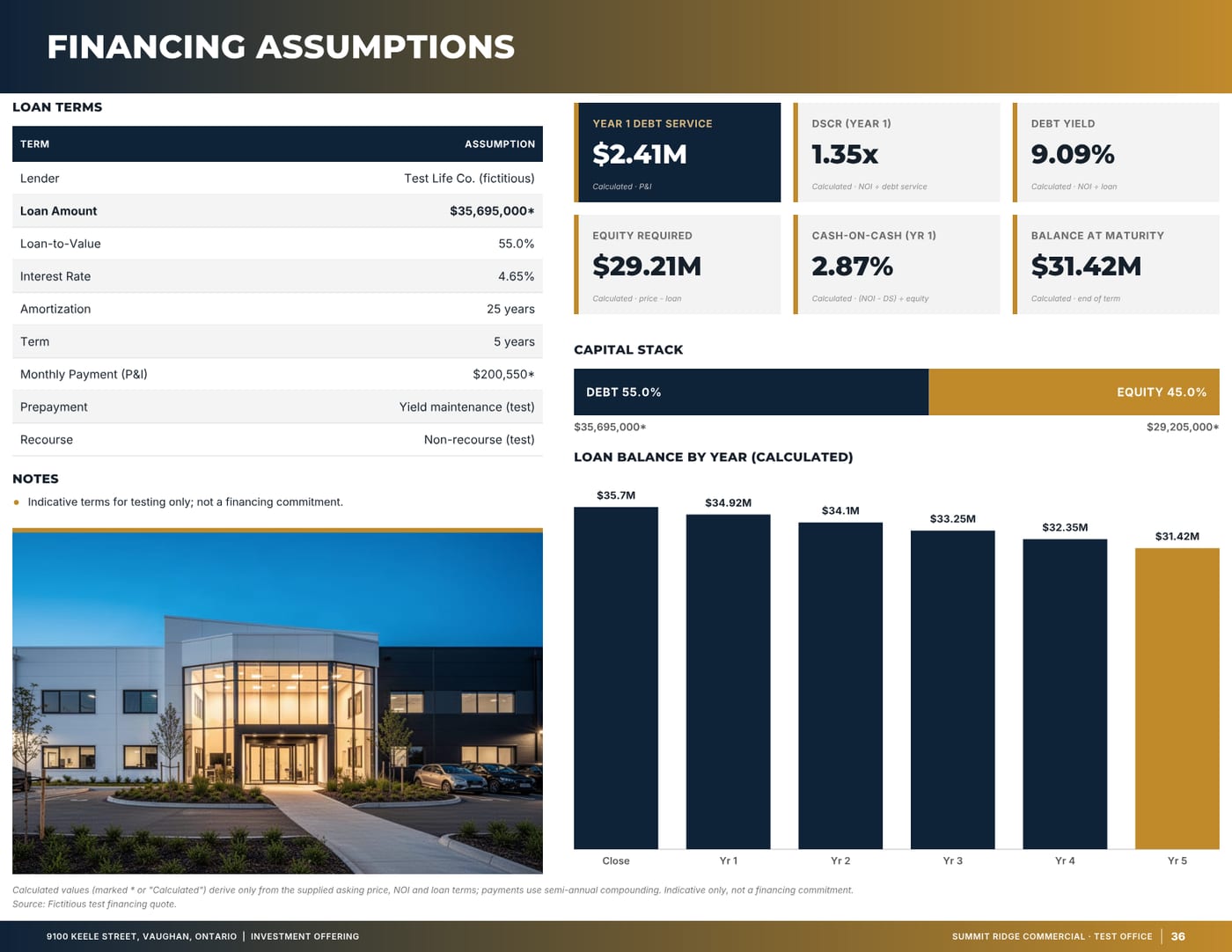Select the gold Yr 5 bar
This screenshot has height=952, width=1232.
coord(1177,699)
